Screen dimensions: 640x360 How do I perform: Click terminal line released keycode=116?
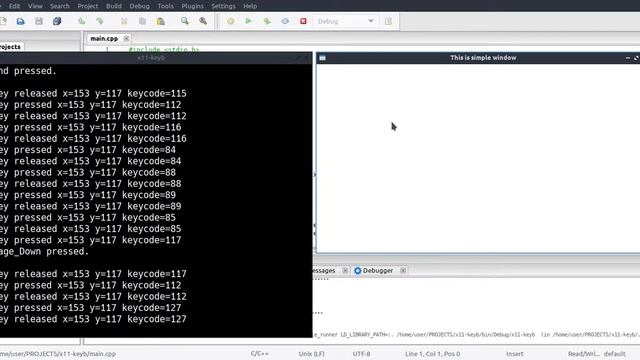(93, 139)
